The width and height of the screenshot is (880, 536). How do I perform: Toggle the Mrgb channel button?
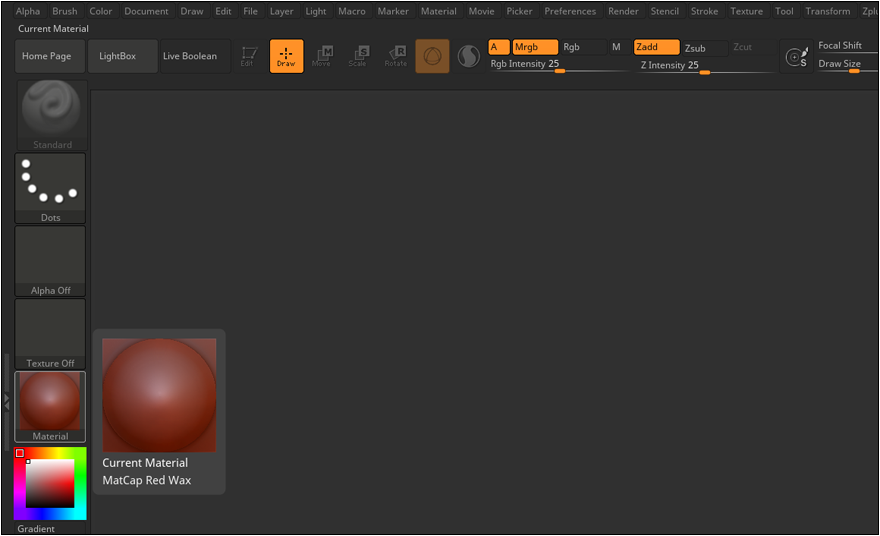pyautogui.click(x=534, y=47)
